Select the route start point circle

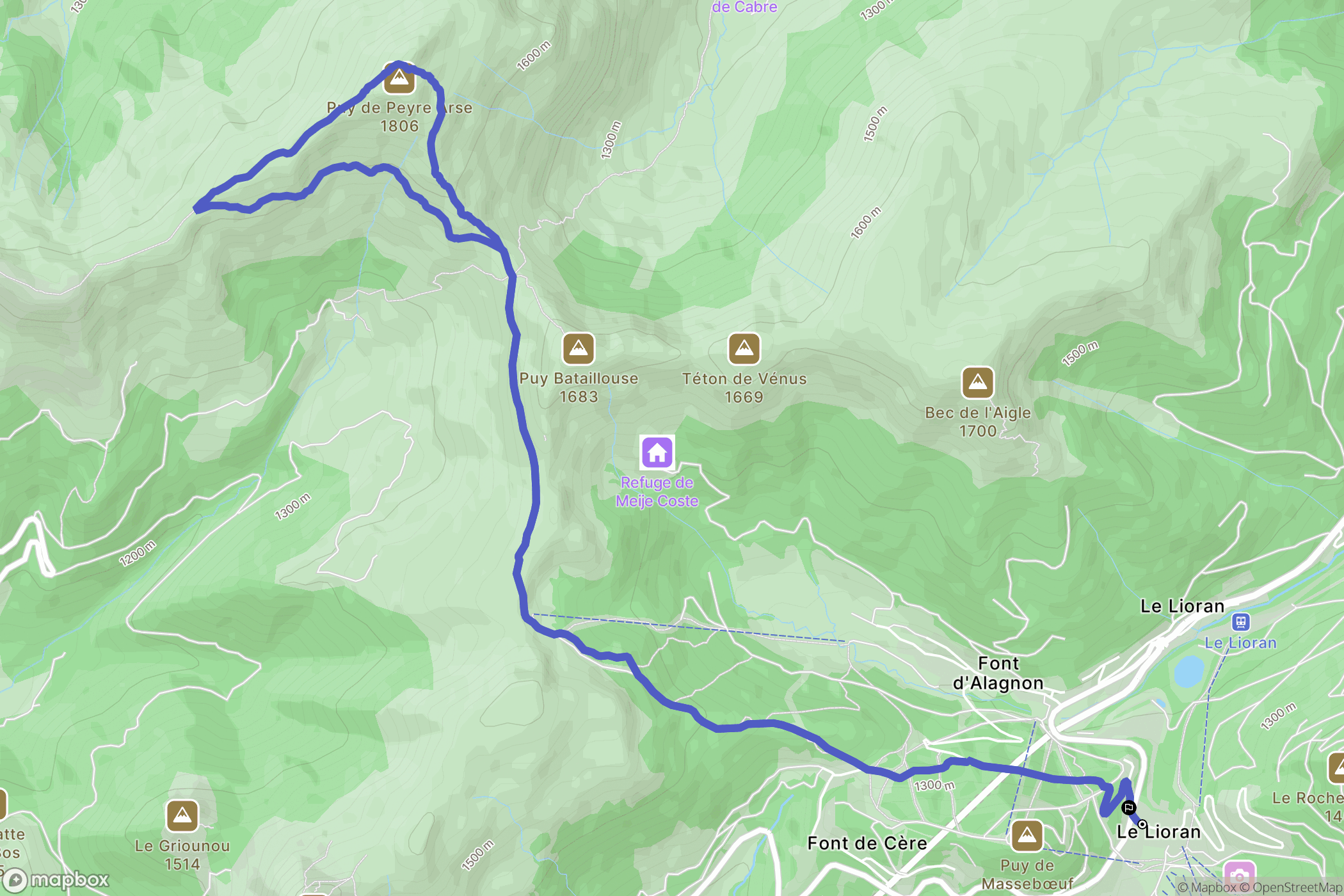coord(1142,824)
